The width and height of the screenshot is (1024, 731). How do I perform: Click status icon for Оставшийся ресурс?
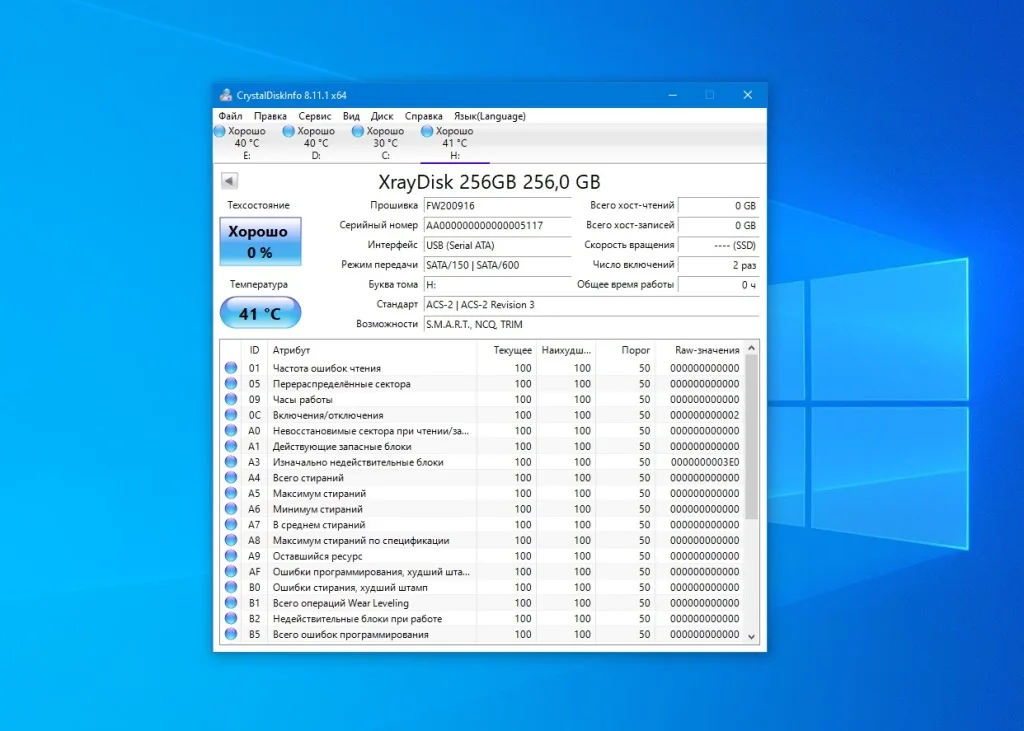tap(231, 556)
